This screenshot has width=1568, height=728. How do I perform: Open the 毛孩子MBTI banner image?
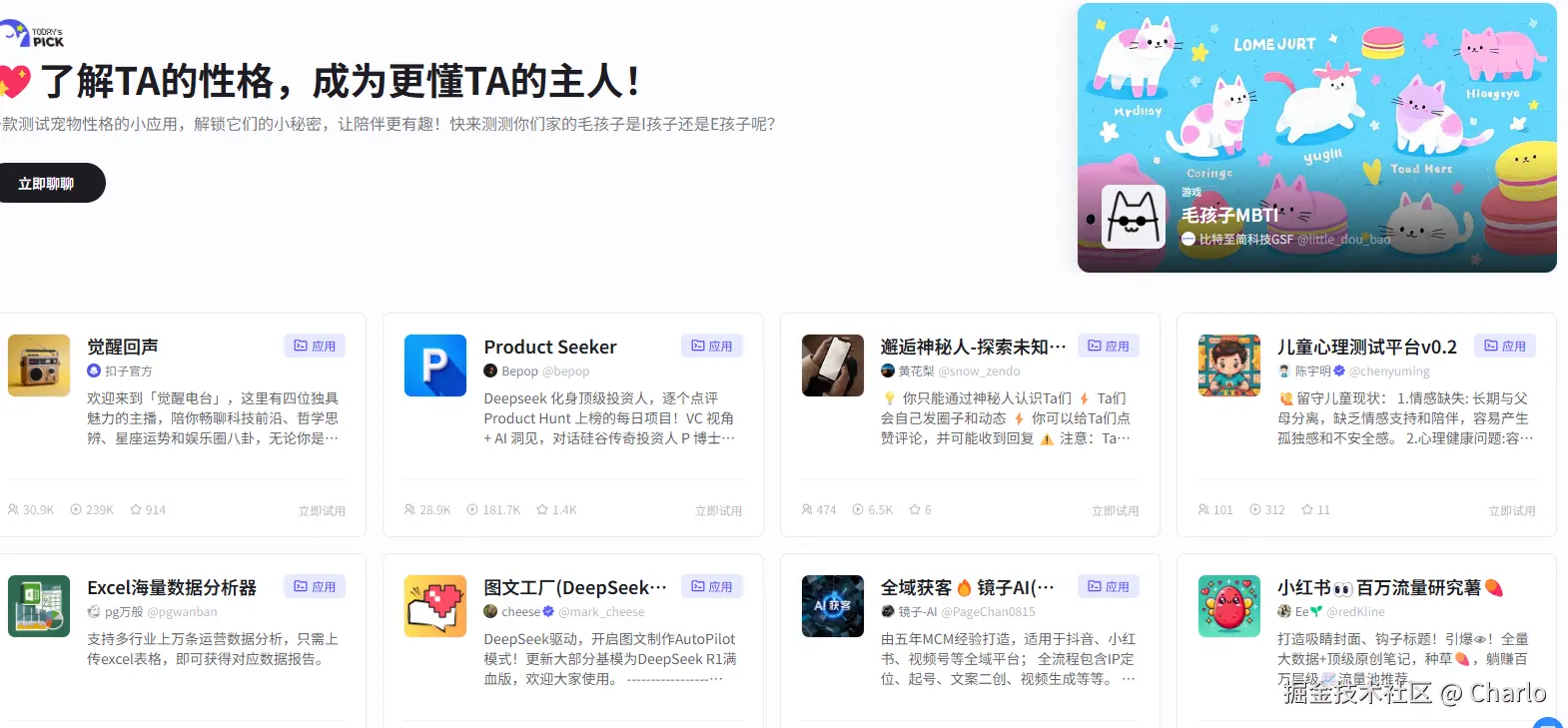click(1316, 138)
